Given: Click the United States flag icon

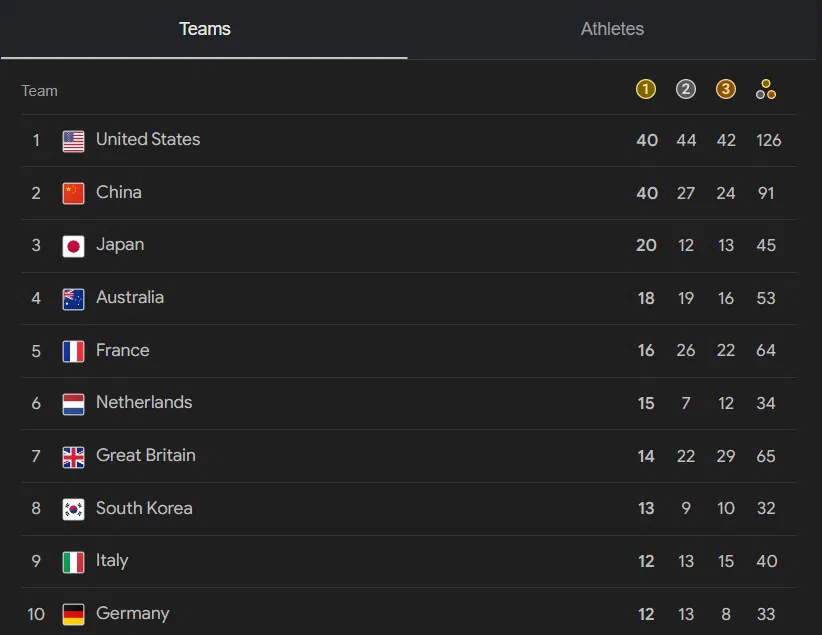Looking at the screenshot, I should (x=73, y=141).
